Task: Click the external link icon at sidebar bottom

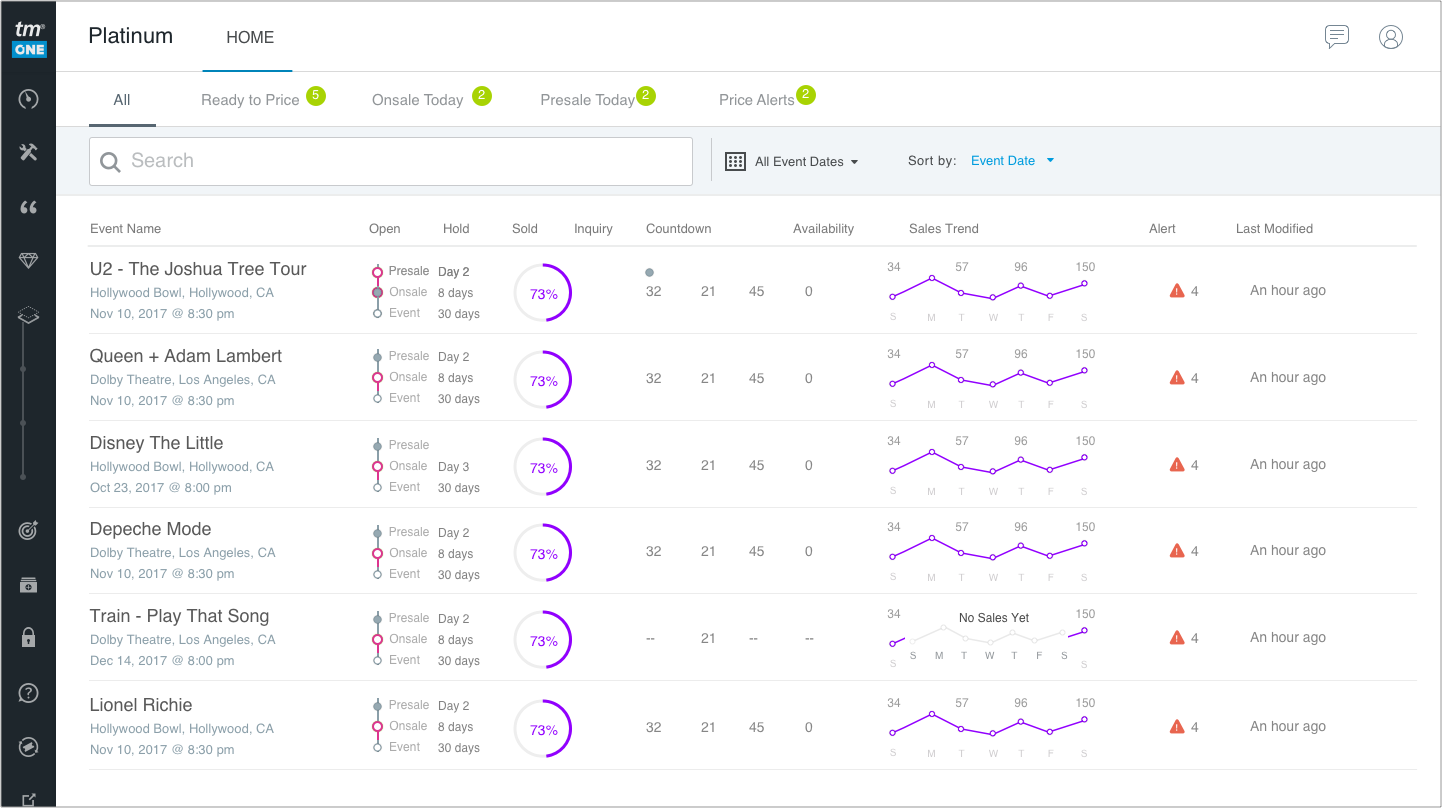Action: coord(28,799)
